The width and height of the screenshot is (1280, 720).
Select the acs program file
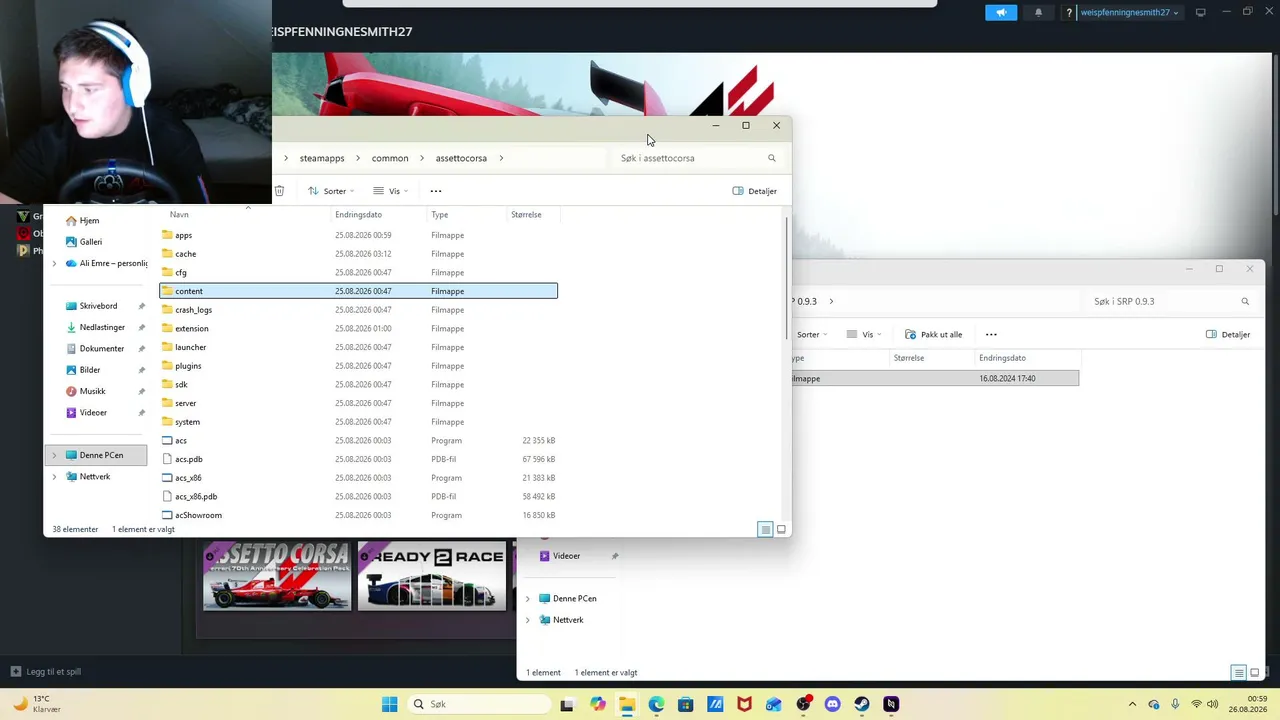click(x=358, y=440)
